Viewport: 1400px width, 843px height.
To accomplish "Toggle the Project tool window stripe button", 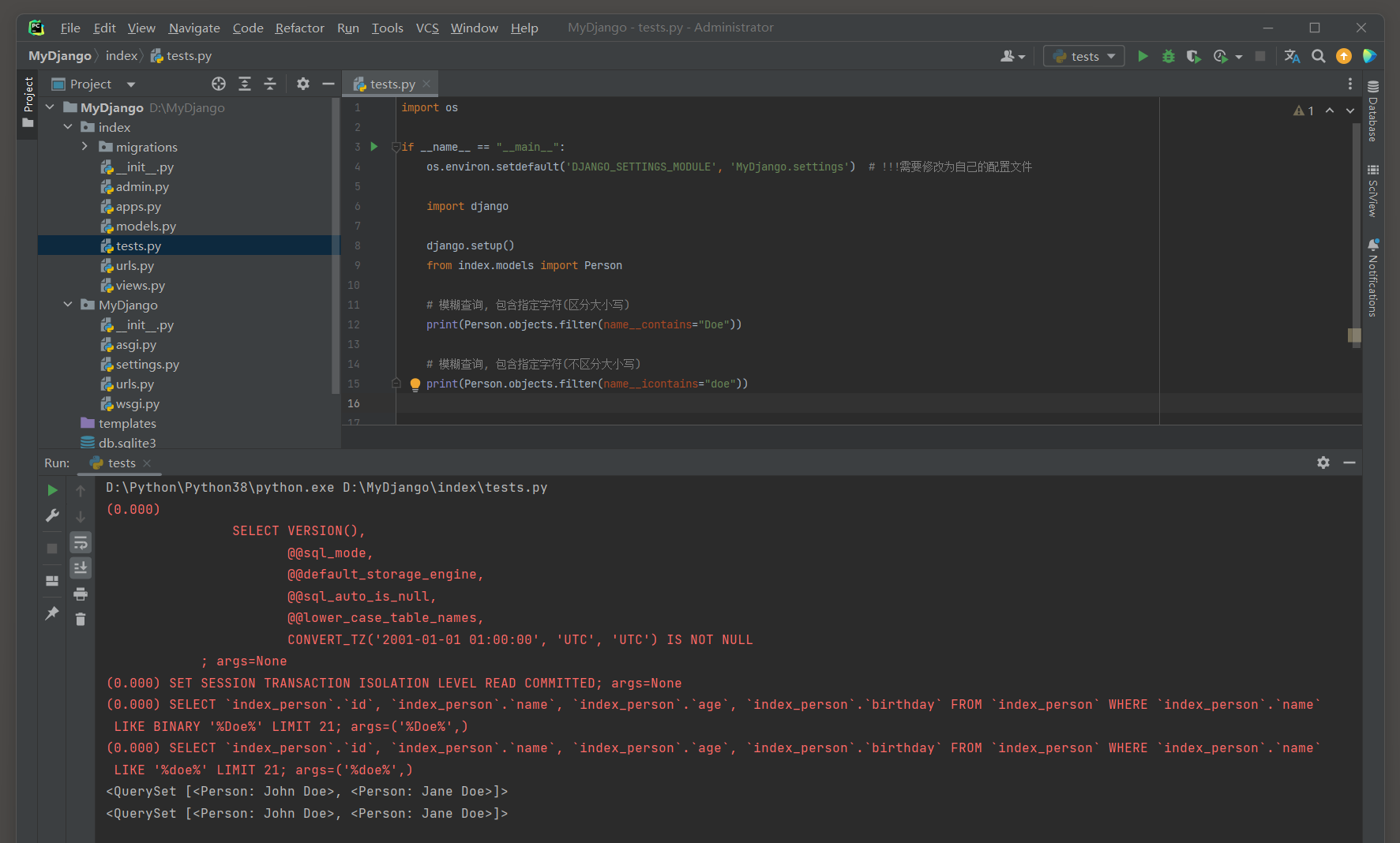I will tap(28, 103).
